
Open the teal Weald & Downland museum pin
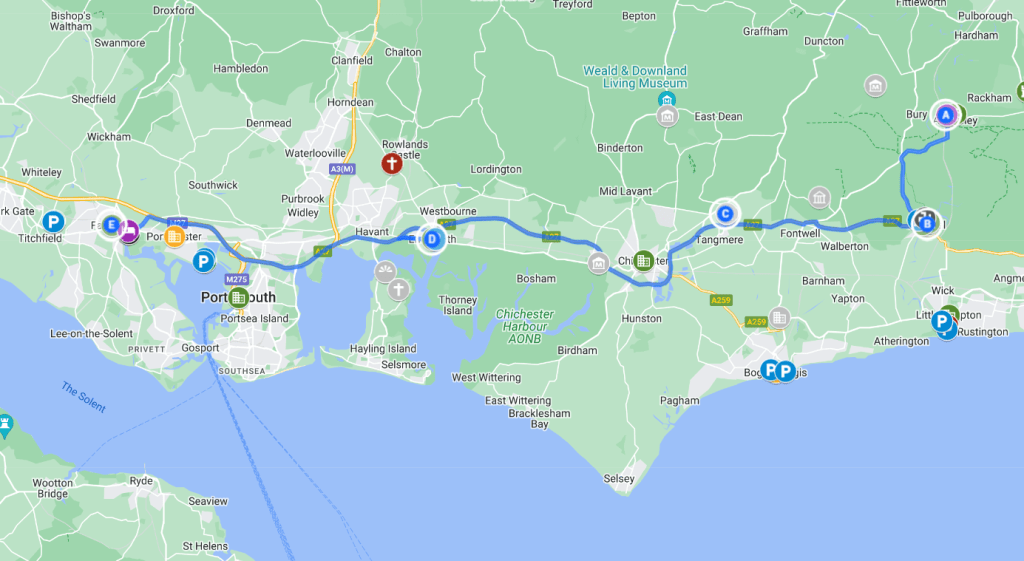click(666, 99)
